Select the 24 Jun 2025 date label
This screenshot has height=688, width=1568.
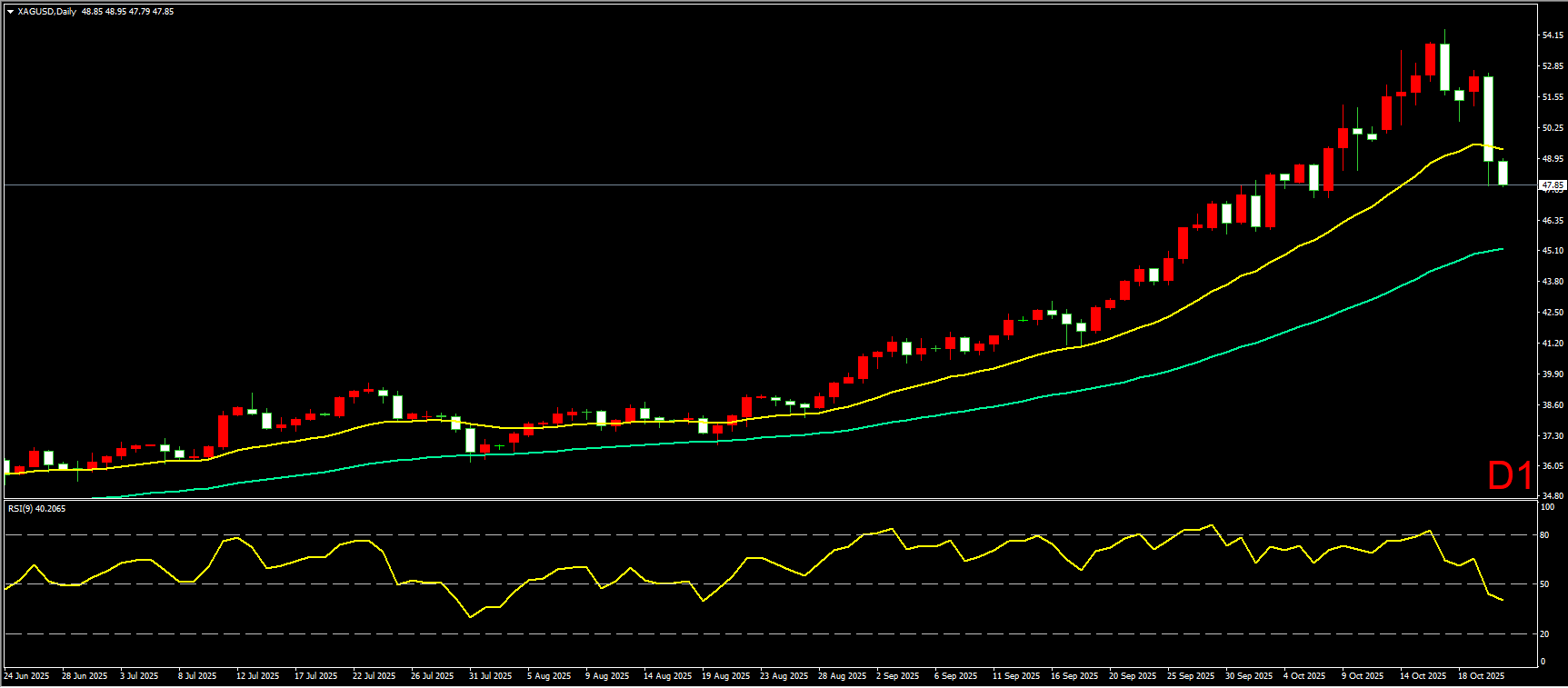point(26,676)
